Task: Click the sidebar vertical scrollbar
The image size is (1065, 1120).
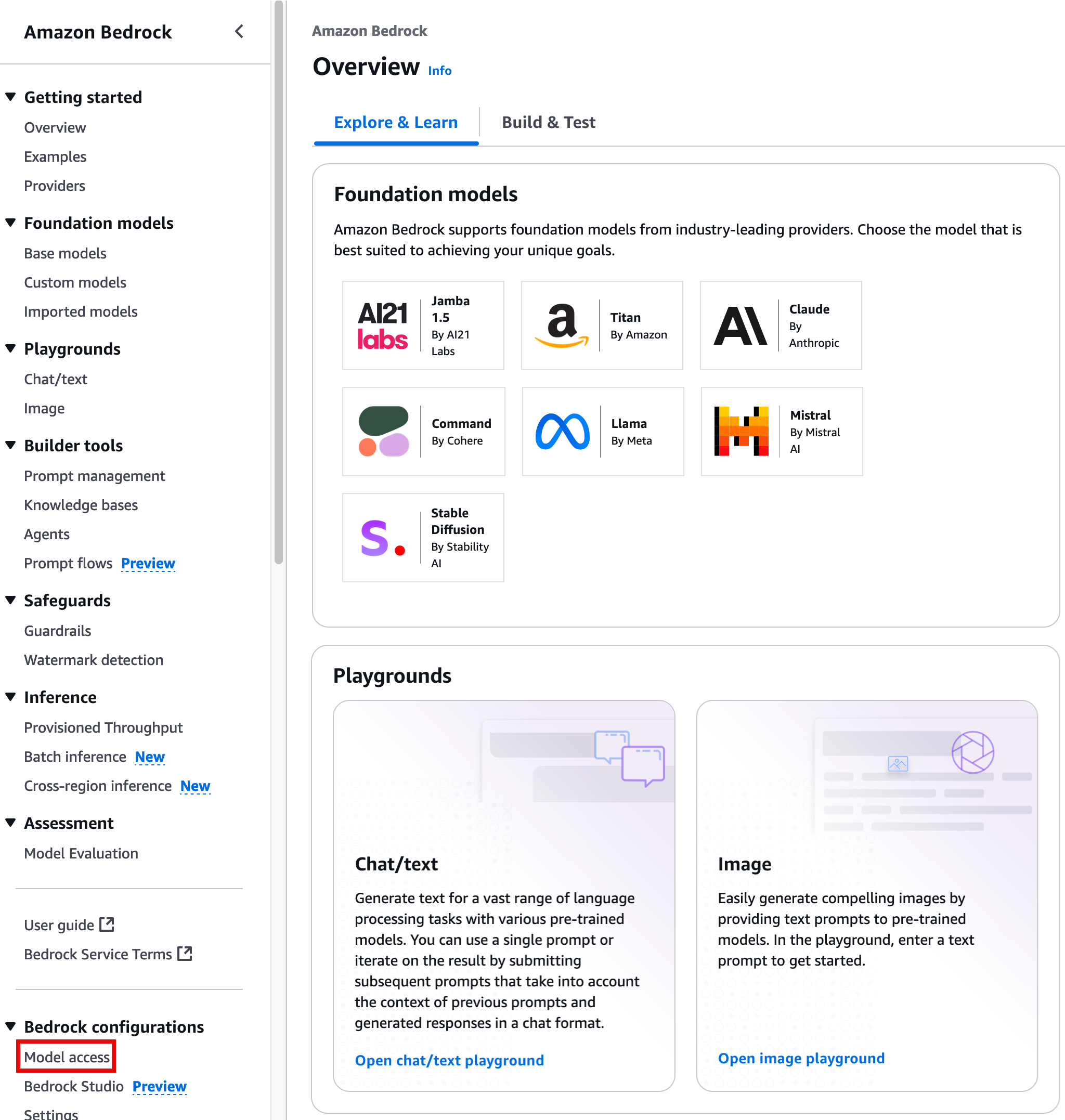Action: coord(278,284)
